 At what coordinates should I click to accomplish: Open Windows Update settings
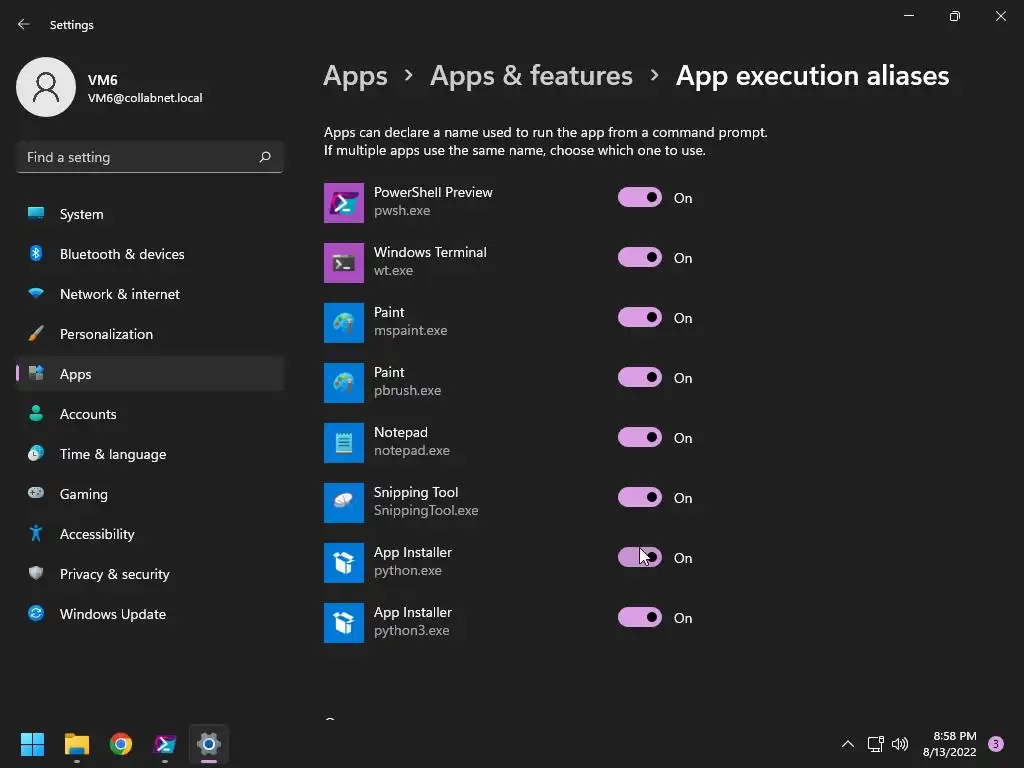coord(112,614)
